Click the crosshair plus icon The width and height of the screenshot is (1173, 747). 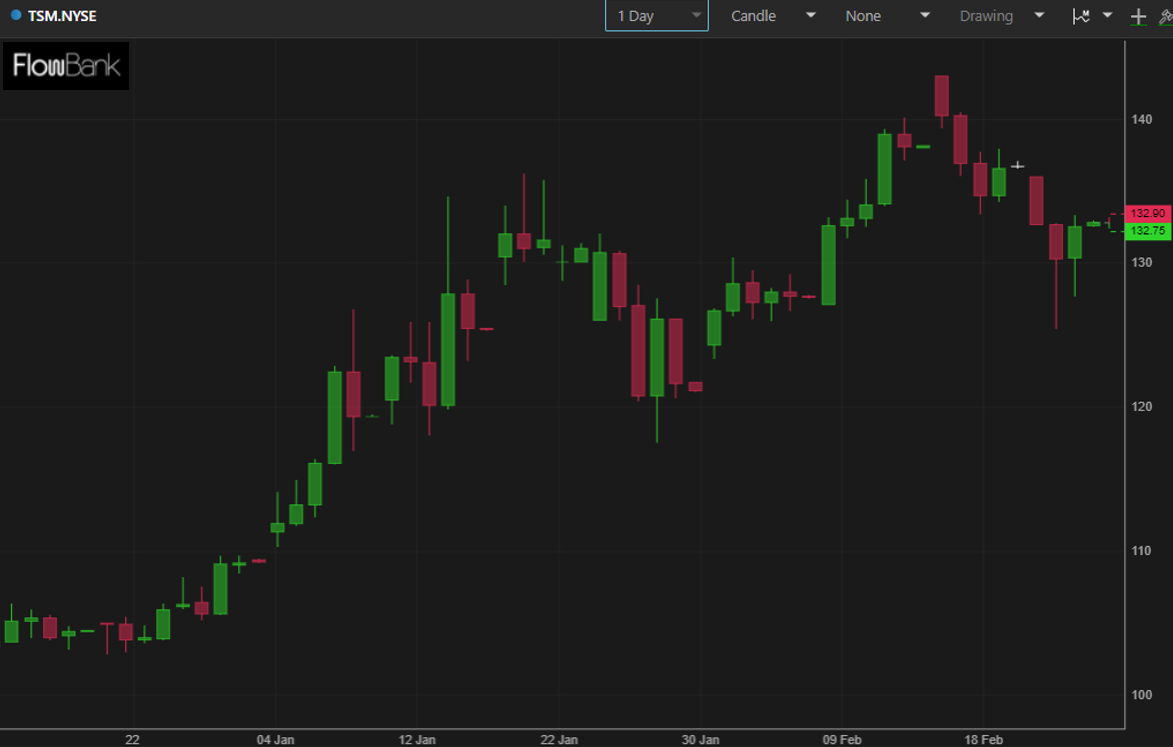[1138, 16]
